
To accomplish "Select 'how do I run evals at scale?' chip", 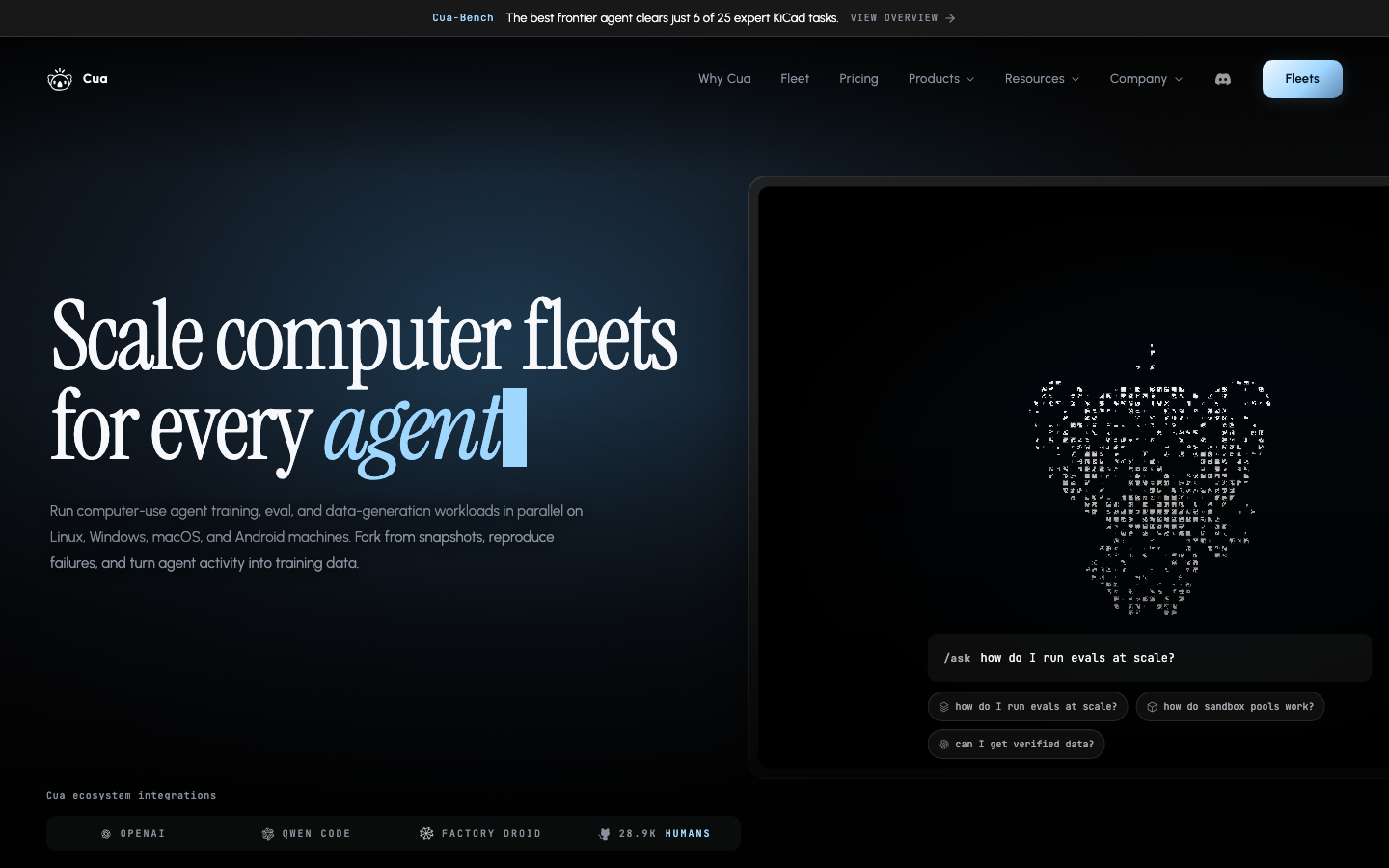I will click(x=1027, y=707).
